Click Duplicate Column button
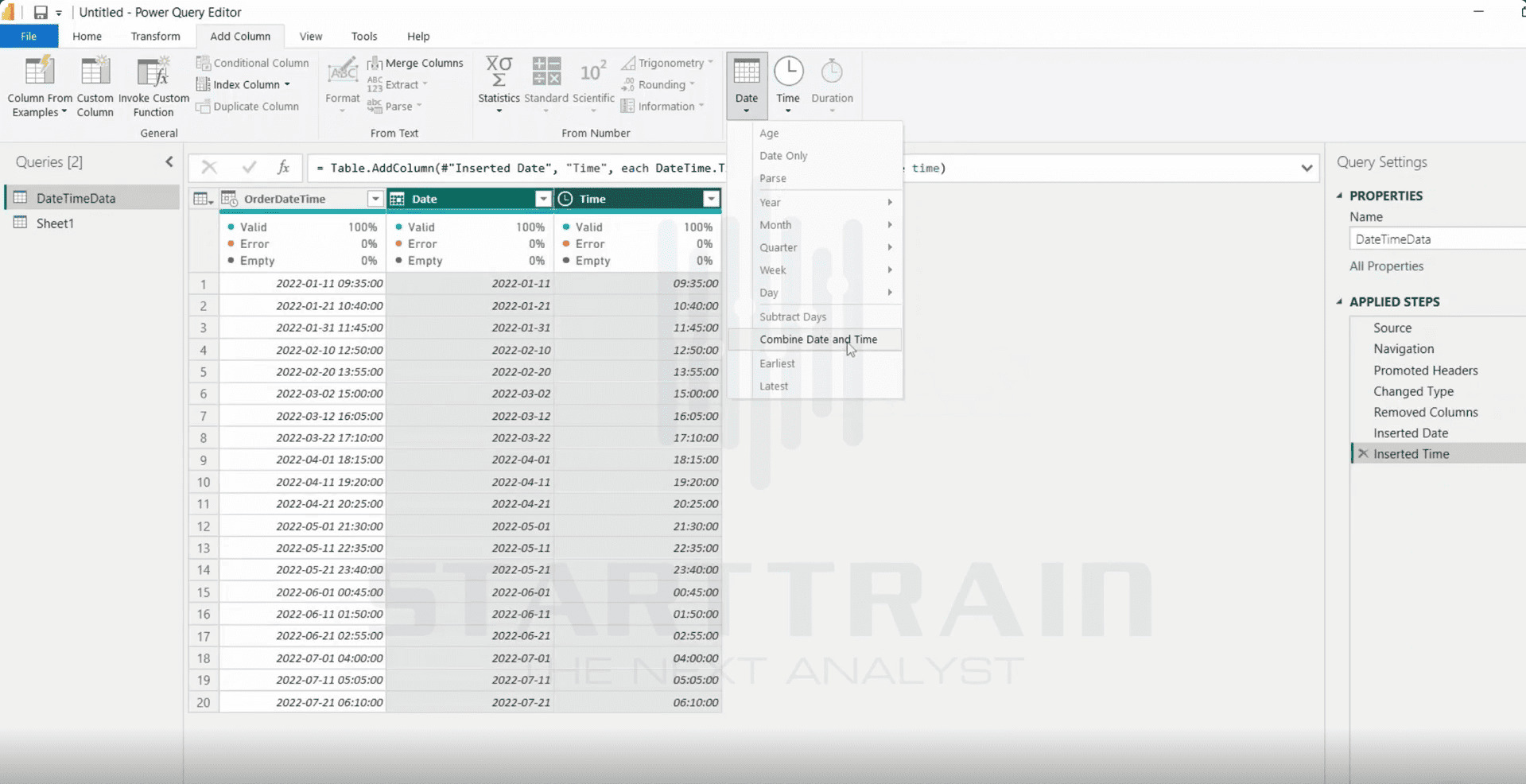 [247, 106]
